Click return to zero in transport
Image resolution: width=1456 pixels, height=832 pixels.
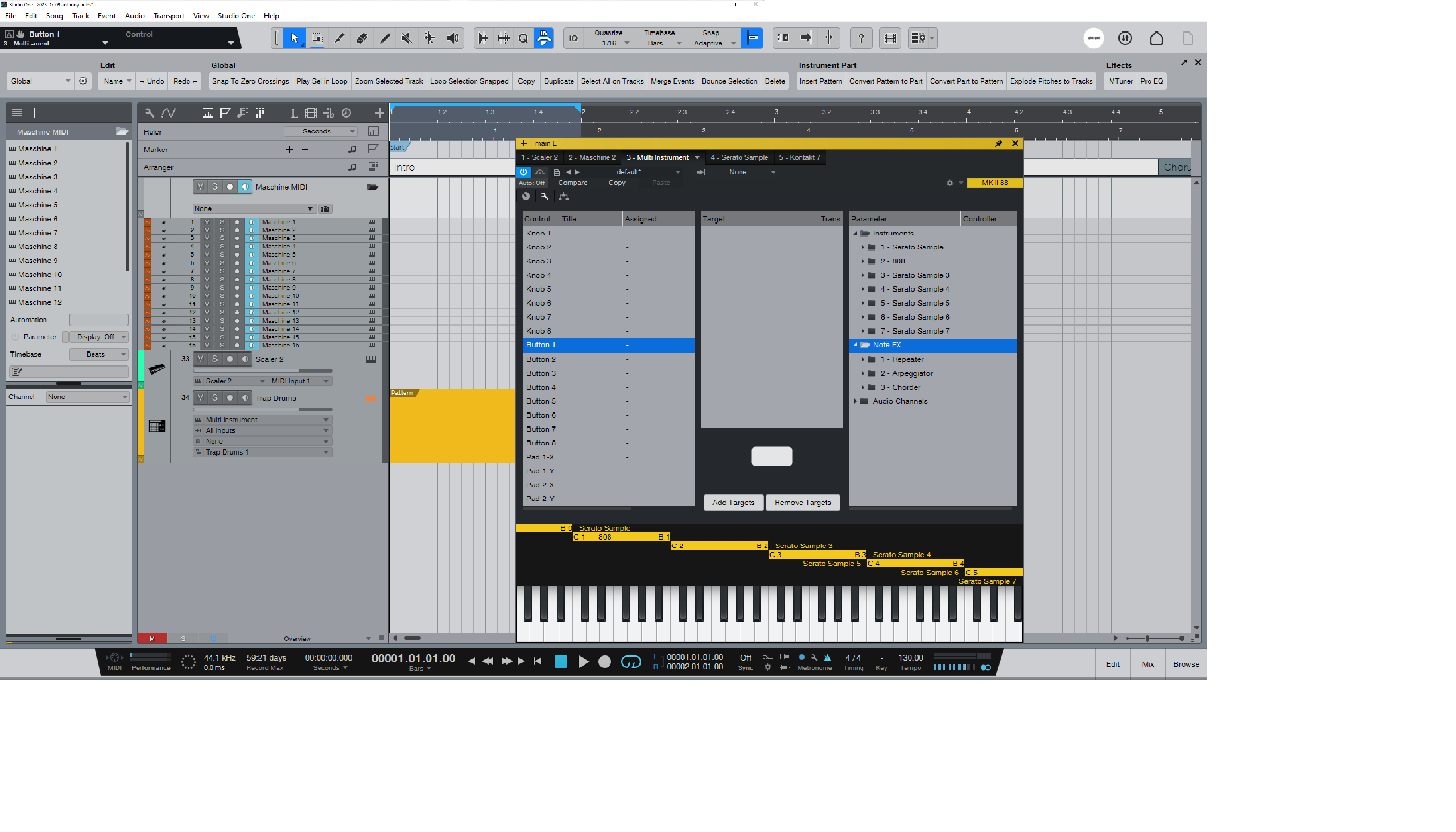[x=537, y=661]
